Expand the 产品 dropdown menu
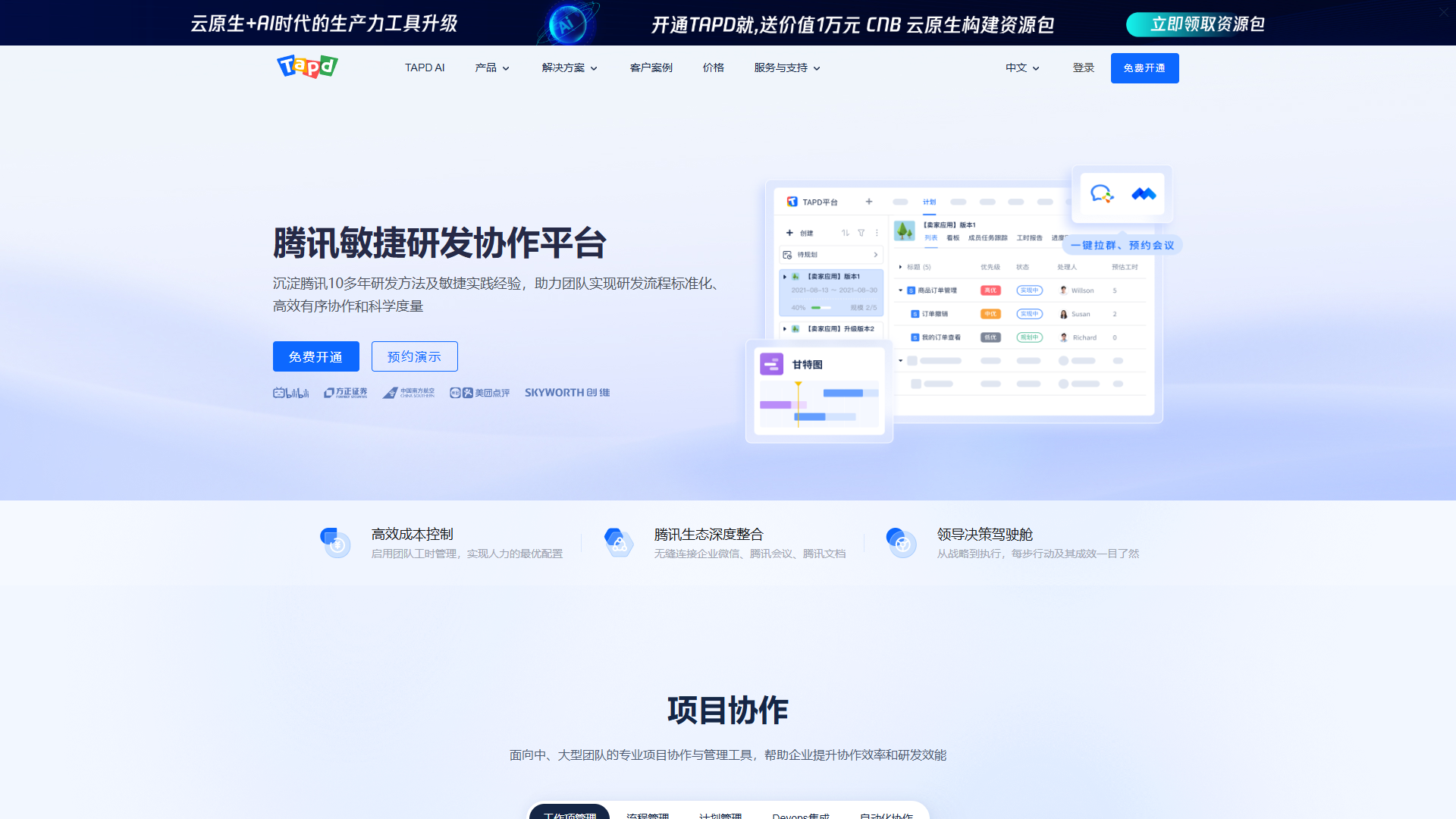This screenshot has width=1456, height=819. 493,68
